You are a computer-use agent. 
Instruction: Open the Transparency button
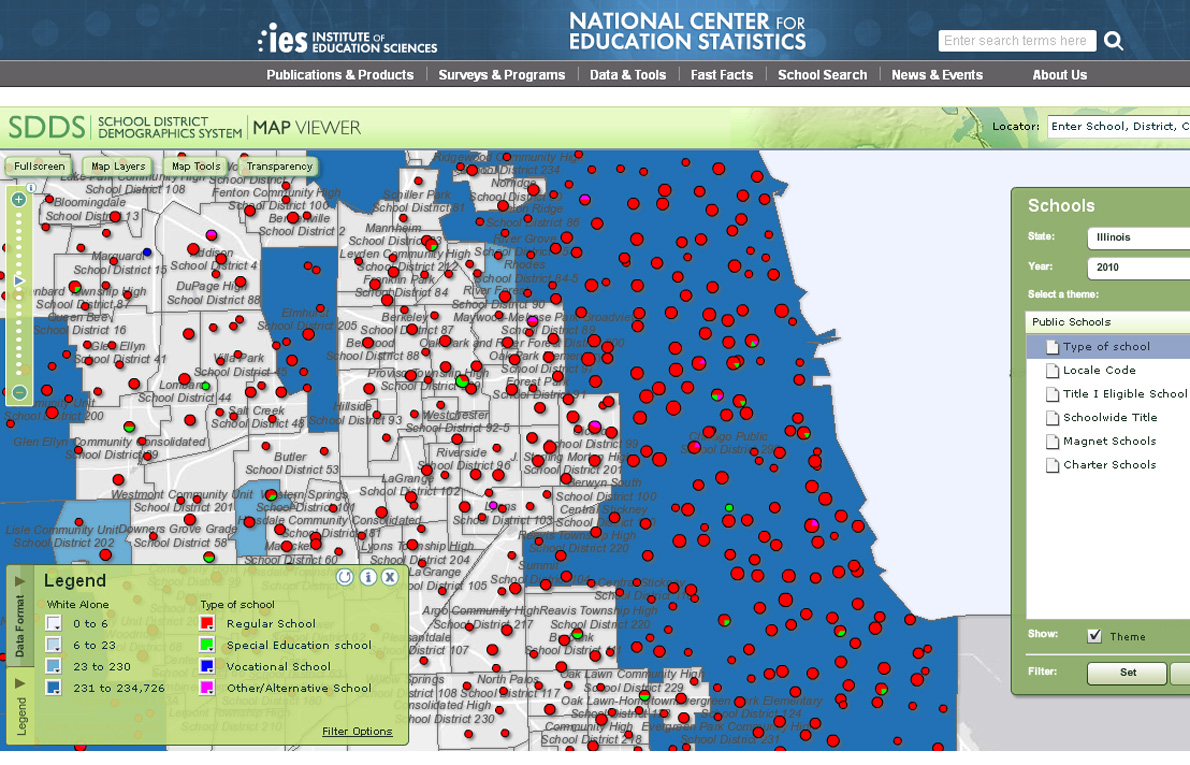tap(279, 166)
